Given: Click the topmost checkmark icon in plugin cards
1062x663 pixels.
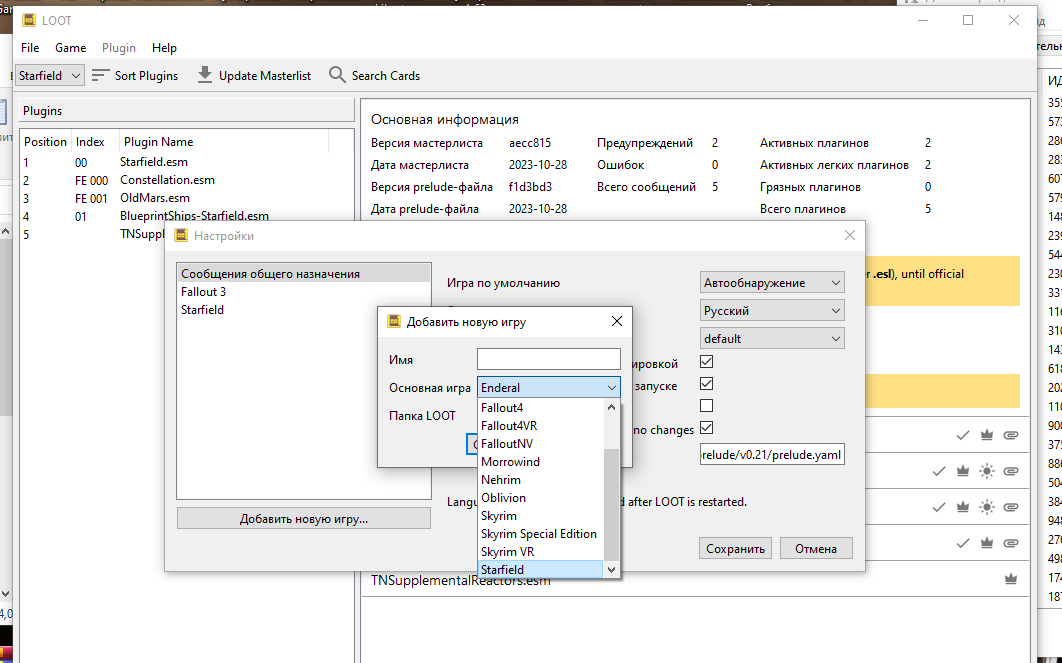Looking at the screenshot, I should coord(963,435).
